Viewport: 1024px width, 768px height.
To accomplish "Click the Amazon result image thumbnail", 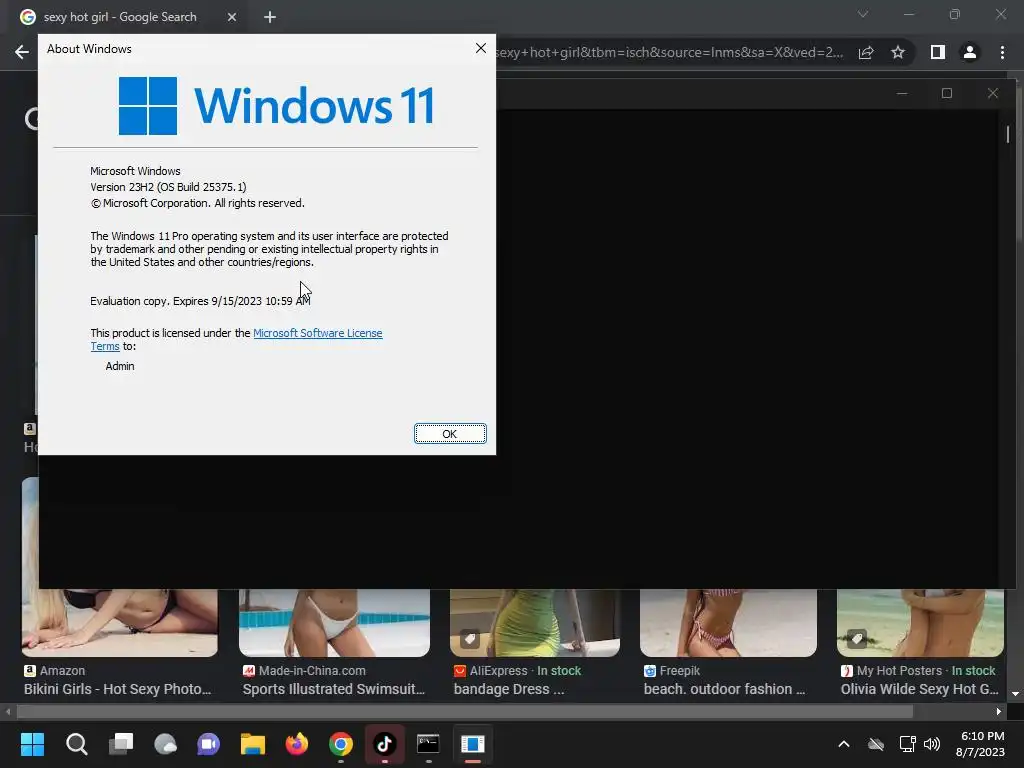I will pyautogui.click(x=120, y=622).
